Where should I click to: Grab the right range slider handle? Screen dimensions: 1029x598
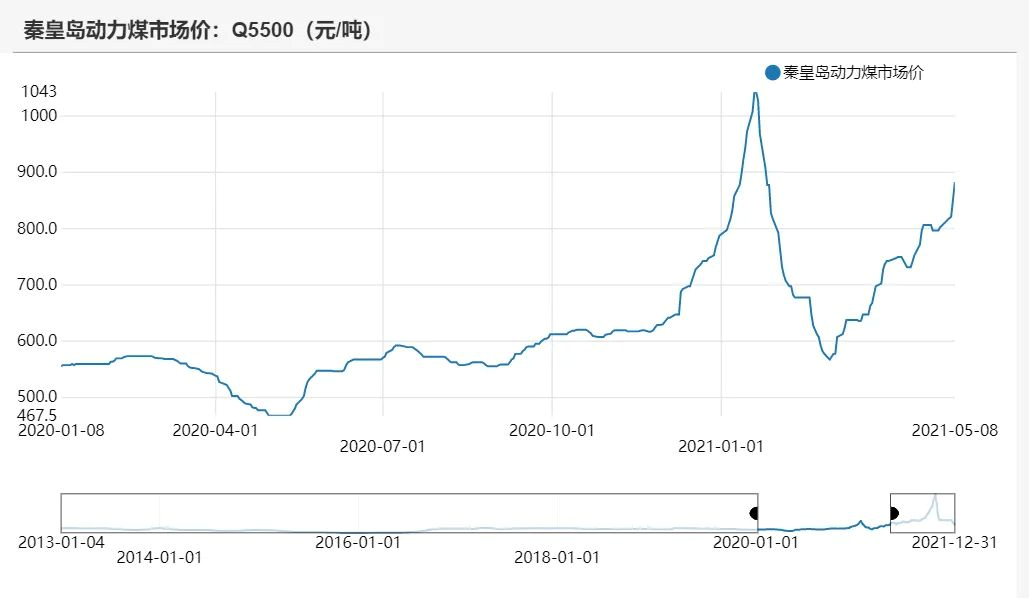(x=892, y=513)
